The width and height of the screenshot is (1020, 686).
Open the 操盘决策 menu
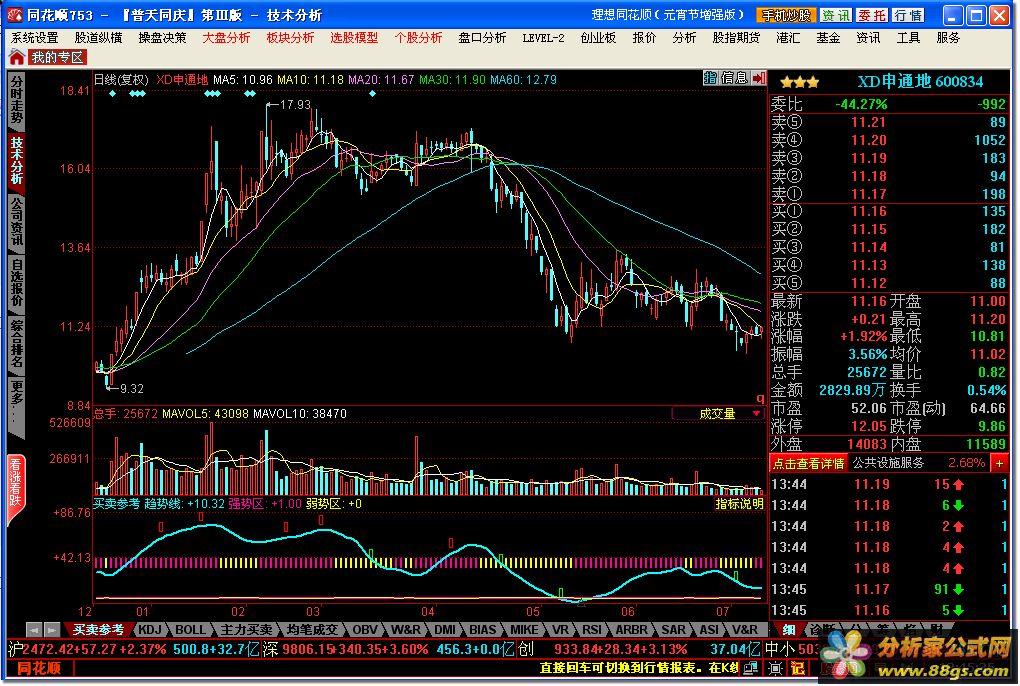162,38
